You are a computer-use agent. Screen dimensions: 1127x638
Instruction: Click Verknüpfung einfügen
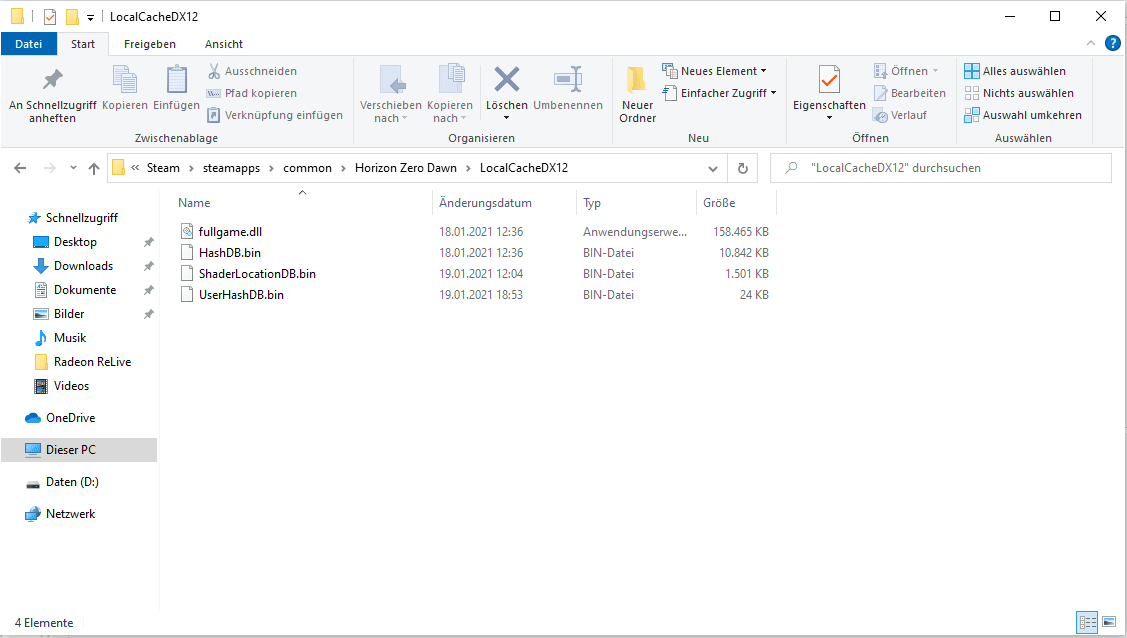275,115
